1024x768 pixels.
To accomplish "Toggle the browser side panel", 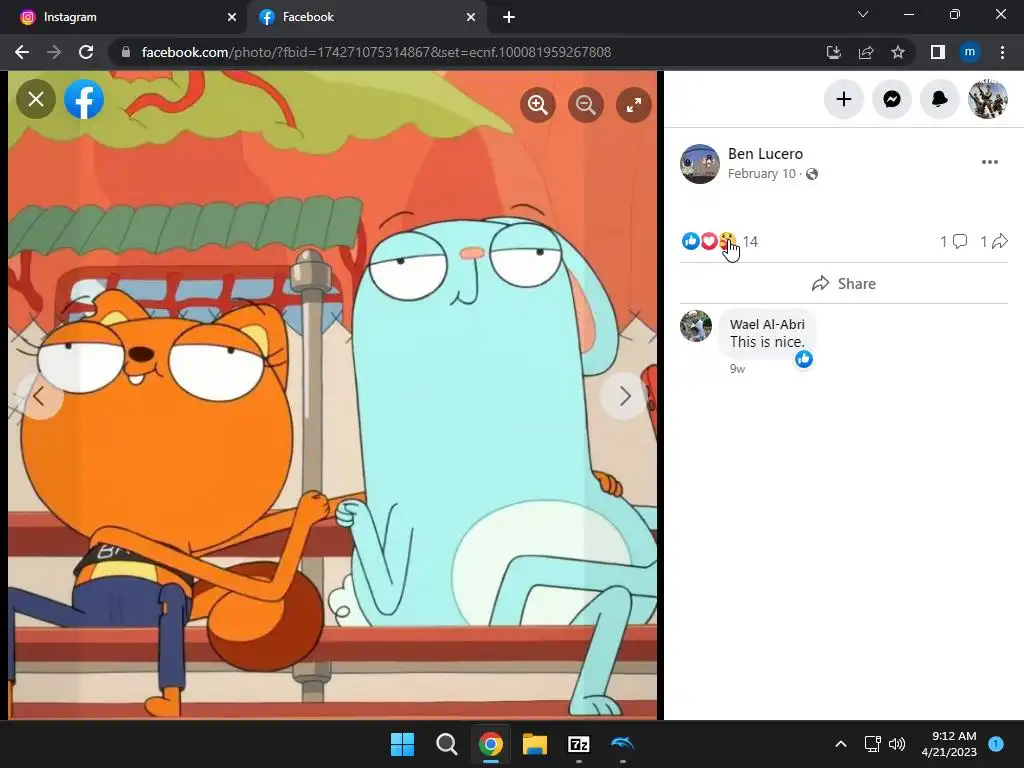I will pos(938,52).
